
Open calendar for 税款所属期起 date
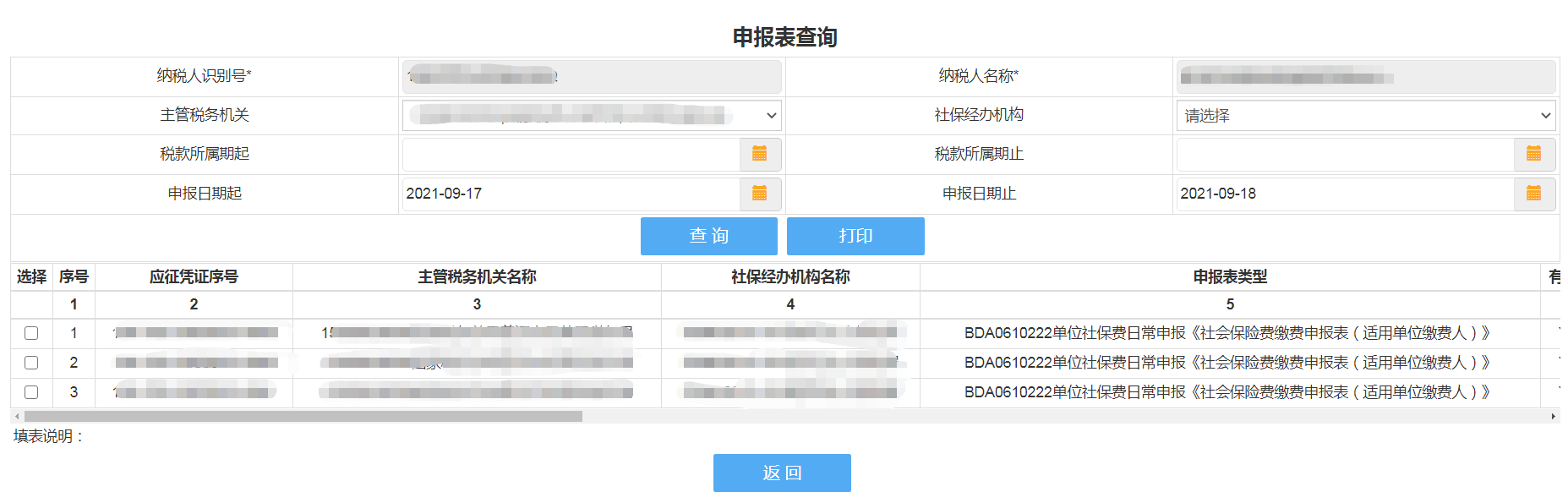(759, 154)
